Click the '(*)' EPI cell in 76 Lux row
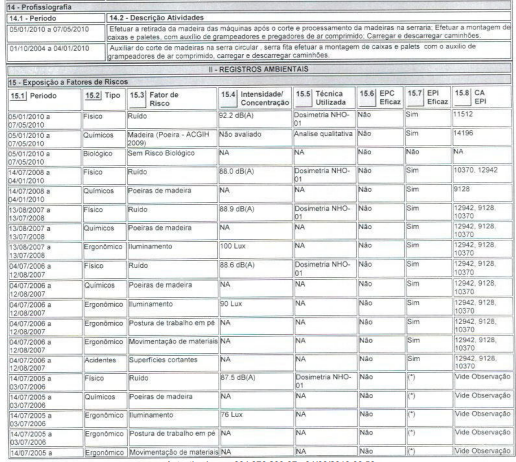Screen dimensions: 516x462 coord(411,414)
